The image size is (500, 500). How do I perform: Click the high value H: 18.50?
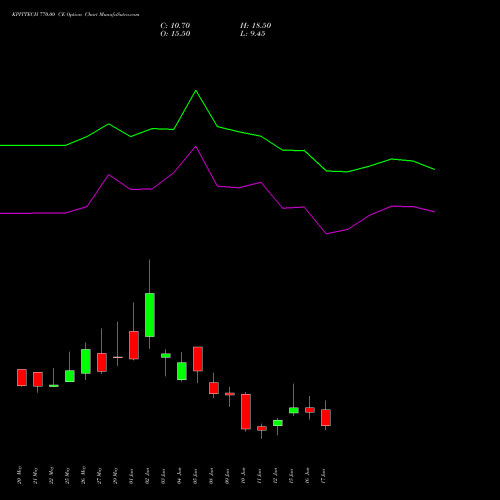pyautogui.click(x=256, y=26)
